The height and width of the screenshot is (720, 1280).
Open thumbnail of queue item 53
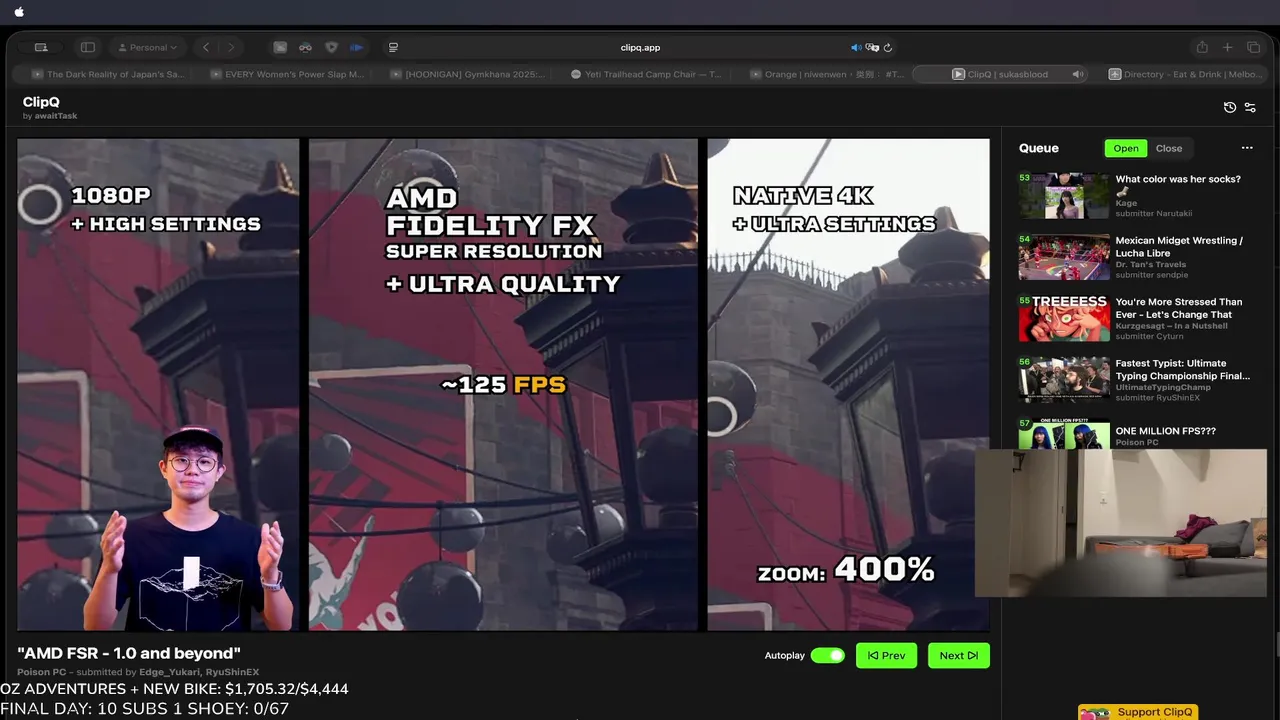coord(1064,195)
